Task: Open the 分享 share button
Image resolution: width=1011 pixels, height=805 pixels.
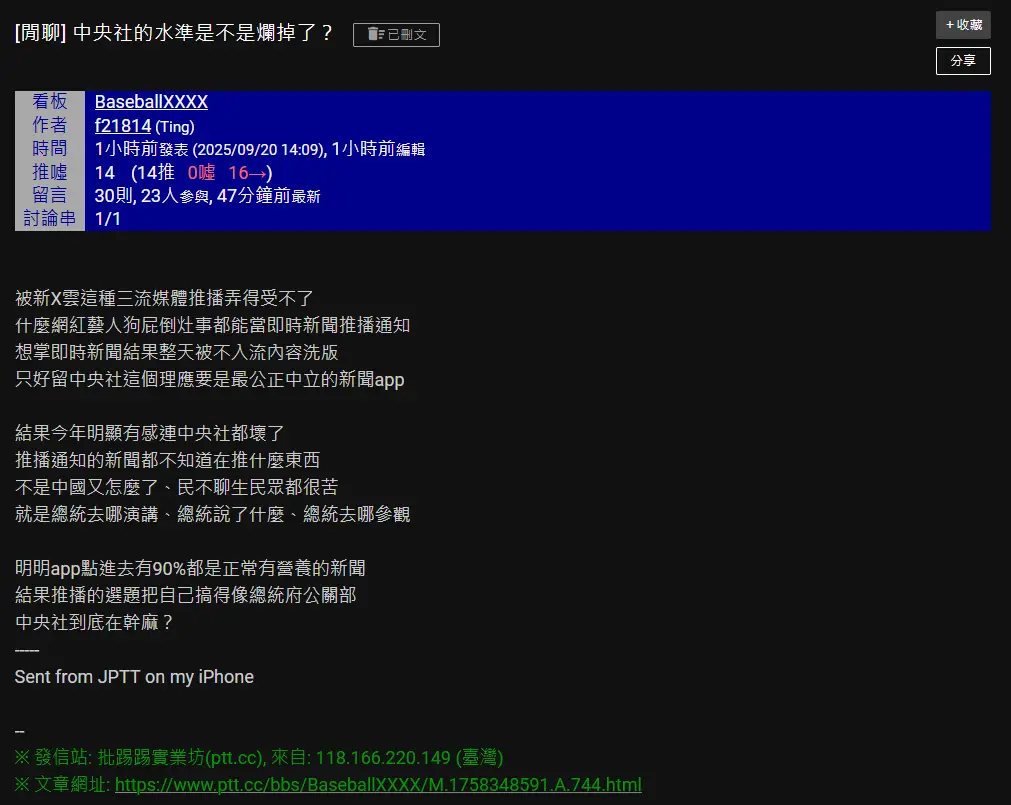Action: pos(963,61)
